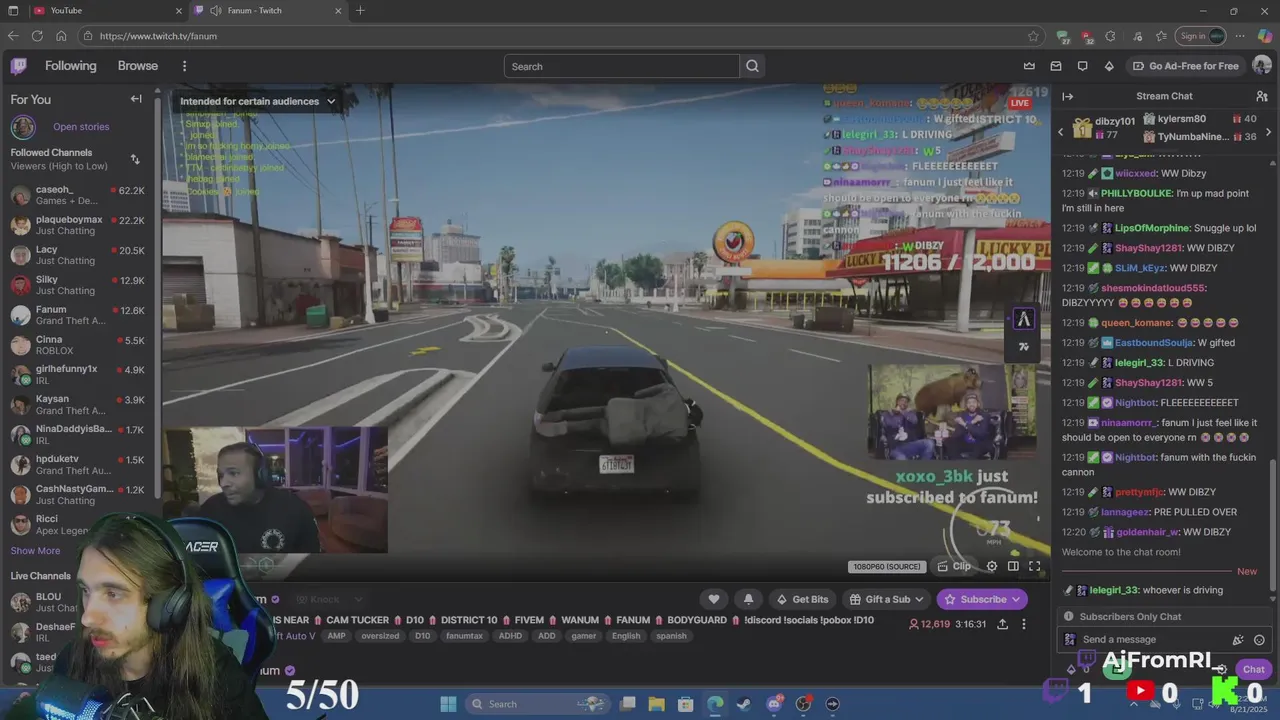This screenshot has height=720, width=1280.
Task: Select the Fanum - Twitch browser tab
Action: 268,10
